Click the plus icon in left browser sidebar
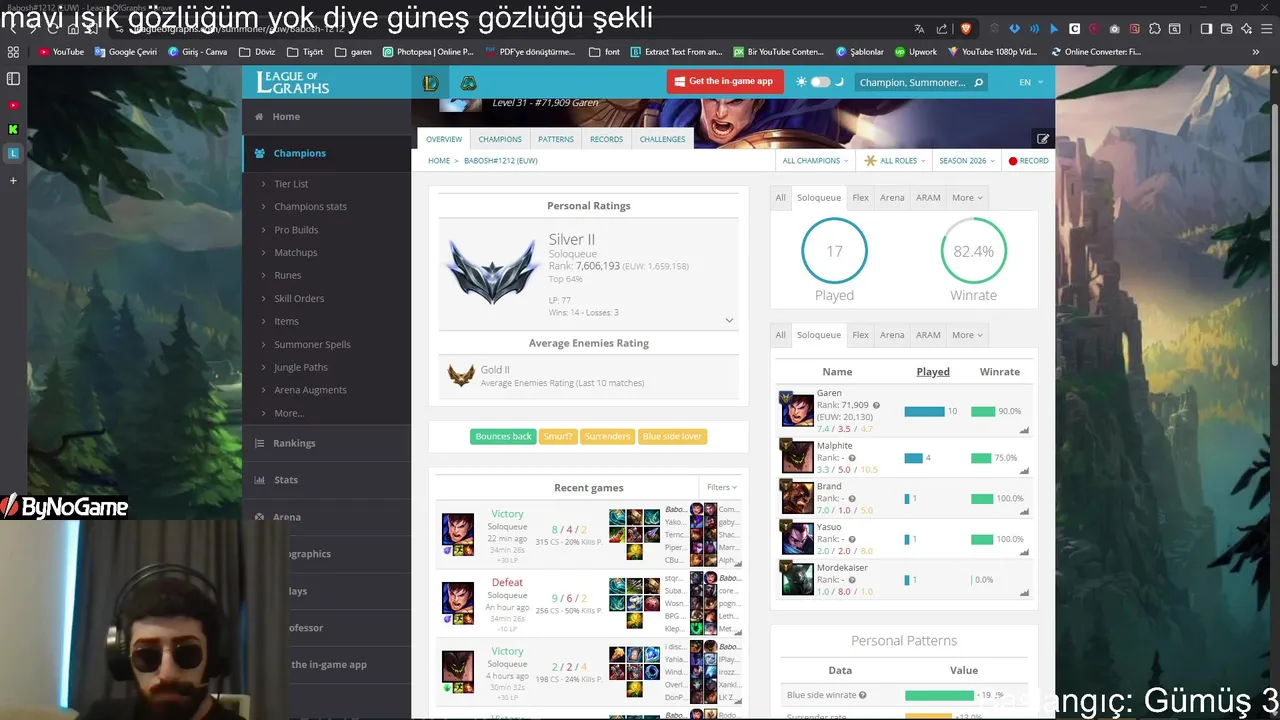The width and height of the screenshot is (1280, 720). tap(13, 181)
